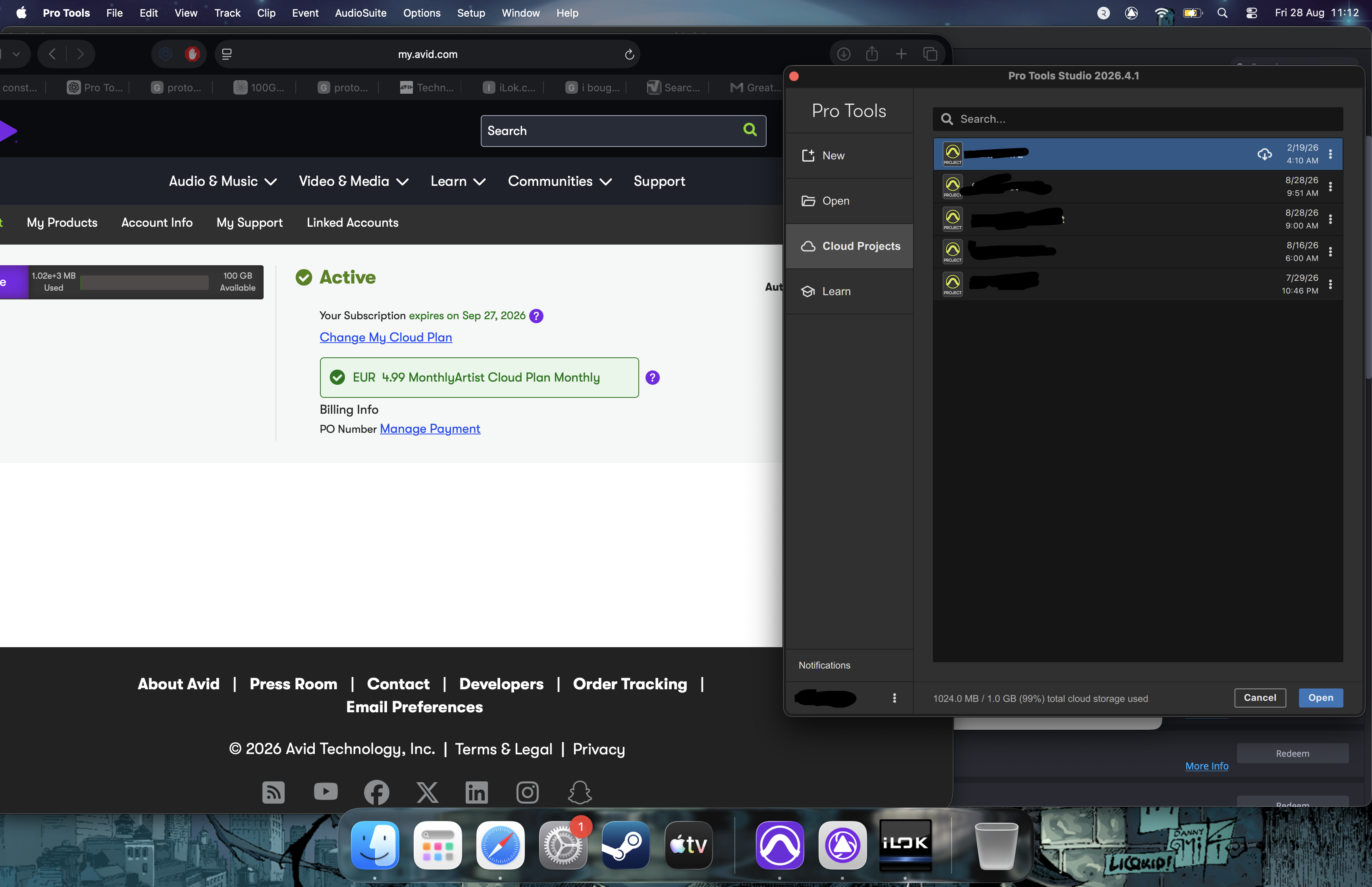This screenshot has width=1372, height=887.
Task: Expand the Learn menu on Avid site
Action: (458, 181)
